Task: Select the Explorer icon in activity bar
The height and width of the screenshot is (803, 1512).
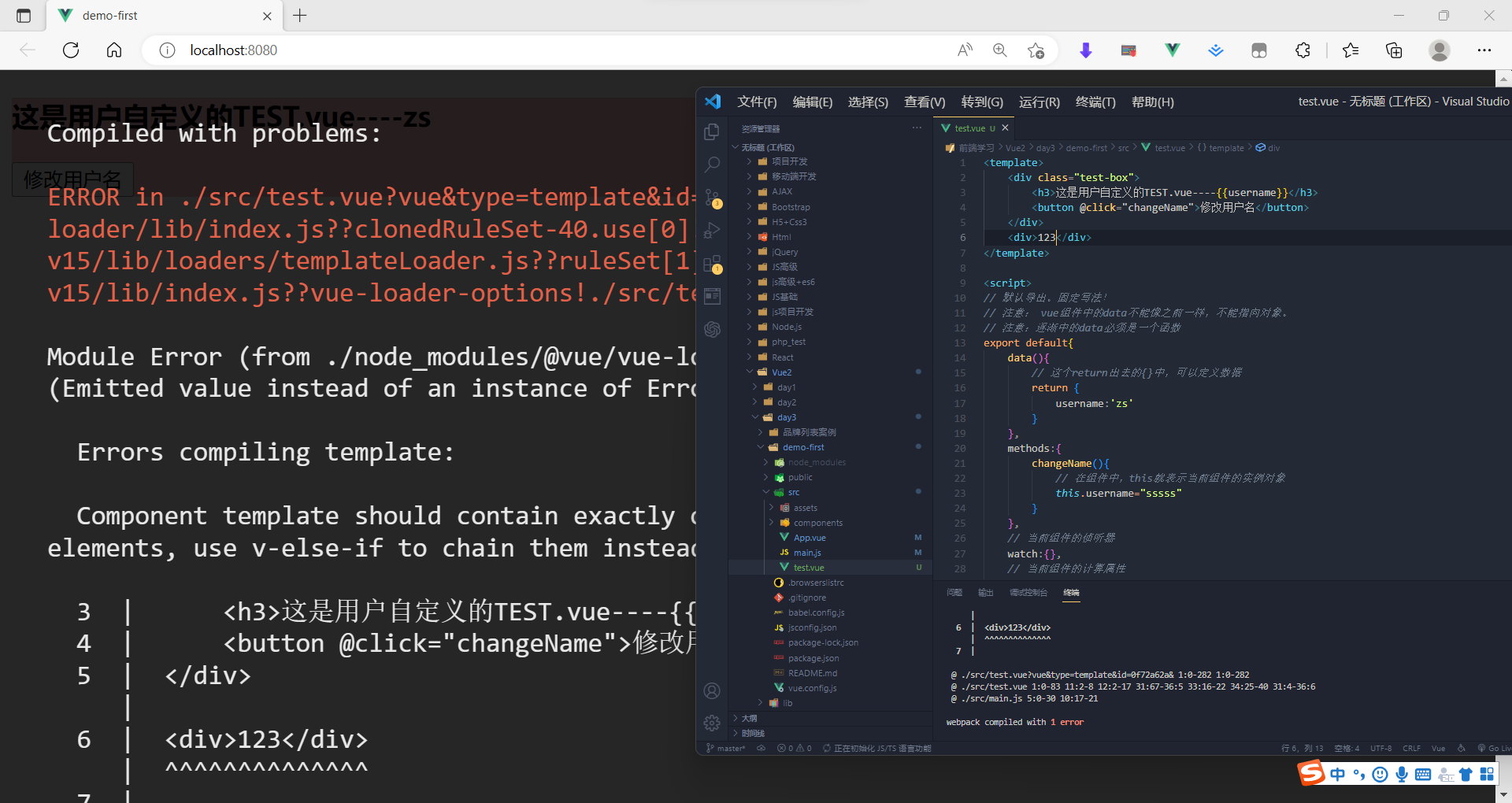Action: point(712,132)
